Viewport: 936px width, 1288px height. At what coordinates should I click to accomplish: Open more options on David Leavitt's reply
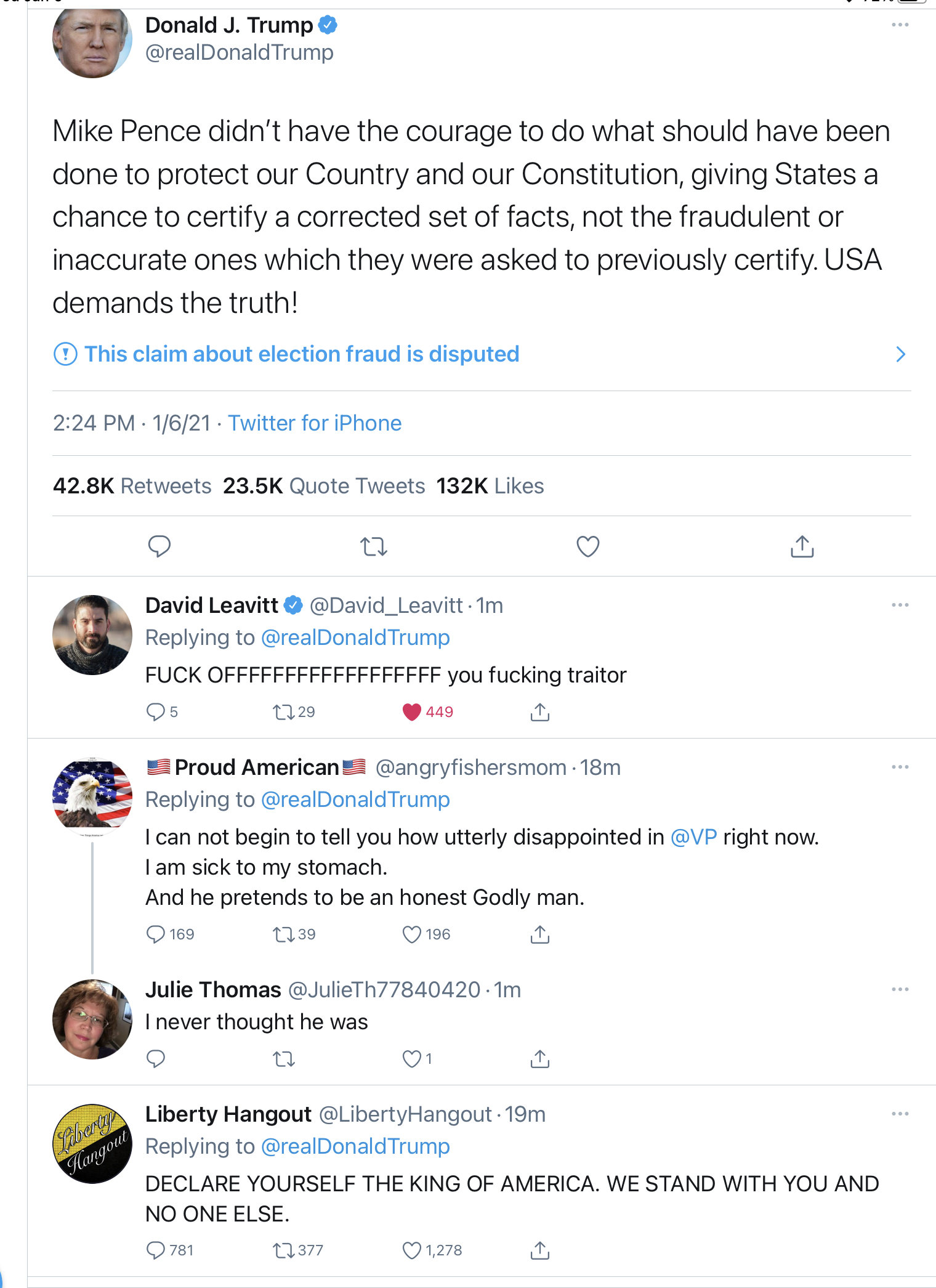pos(900,606)
